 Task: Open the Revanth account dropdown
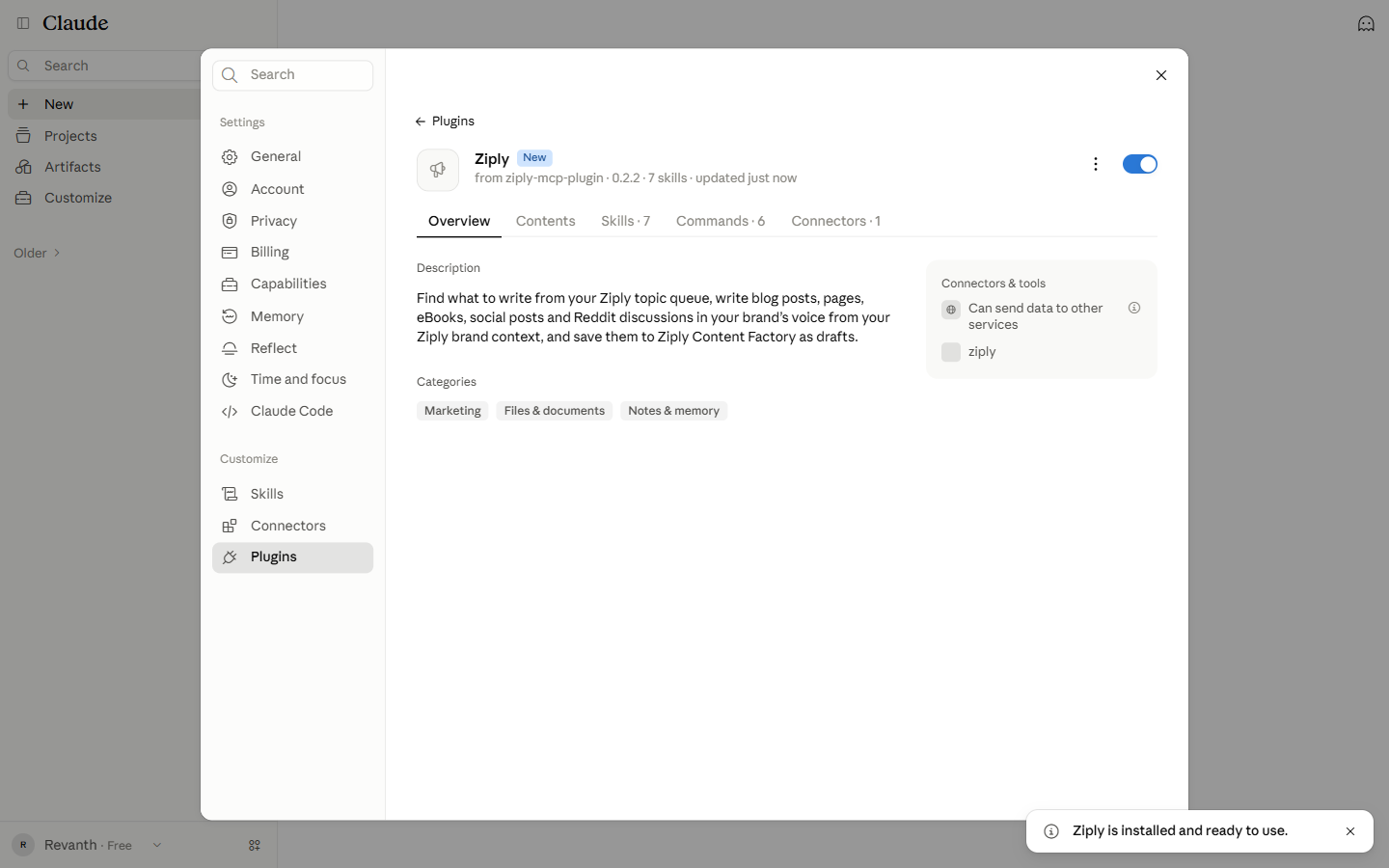click(x=89, y=845)
